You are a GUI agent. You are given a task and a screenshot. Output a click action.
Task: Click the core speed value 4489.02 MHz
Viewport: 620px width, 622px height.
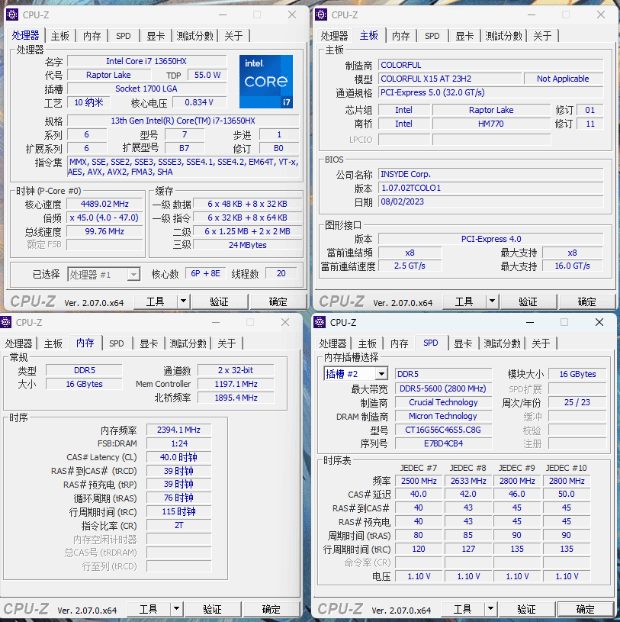(104, 204)
